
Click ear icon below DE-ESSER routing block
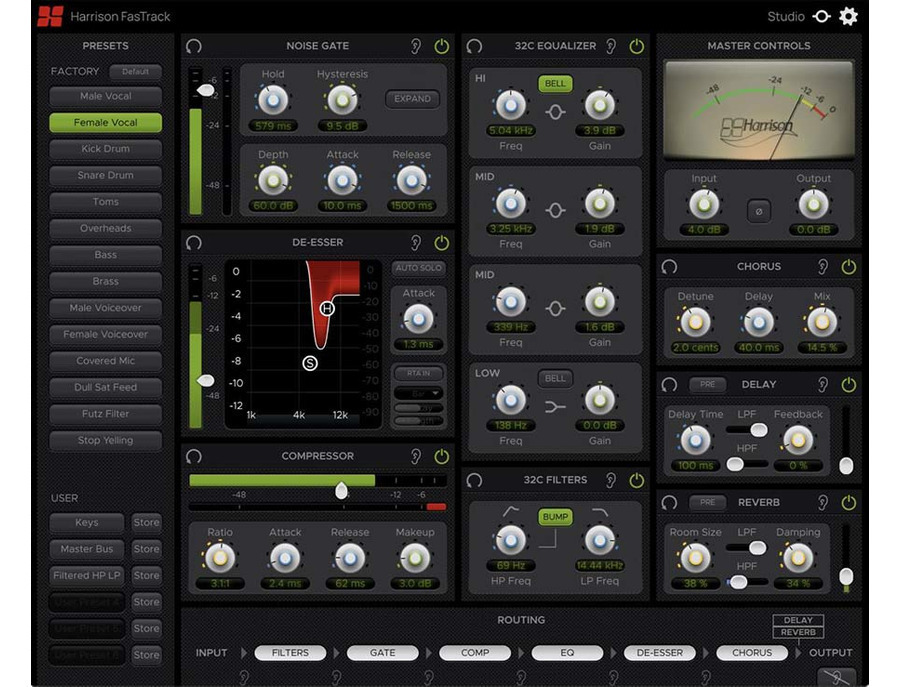click(x=614, y=677)
